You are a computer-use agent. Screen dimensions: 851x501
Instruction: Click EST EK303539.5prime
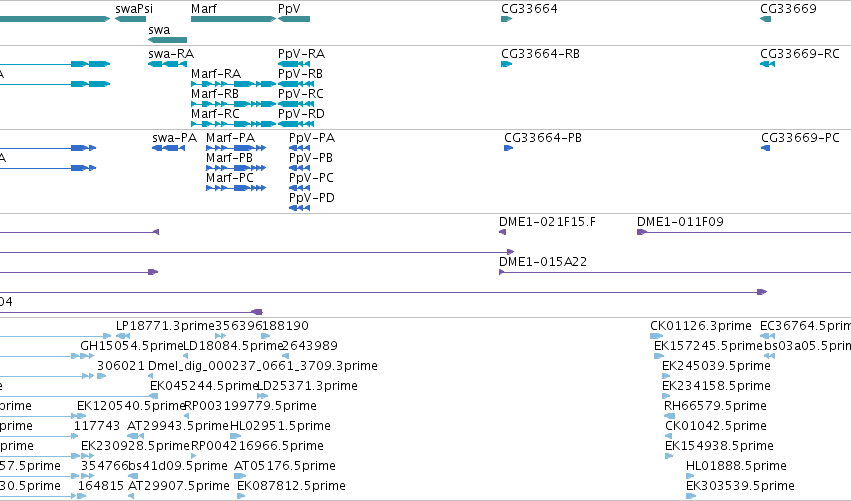[740, 486]
